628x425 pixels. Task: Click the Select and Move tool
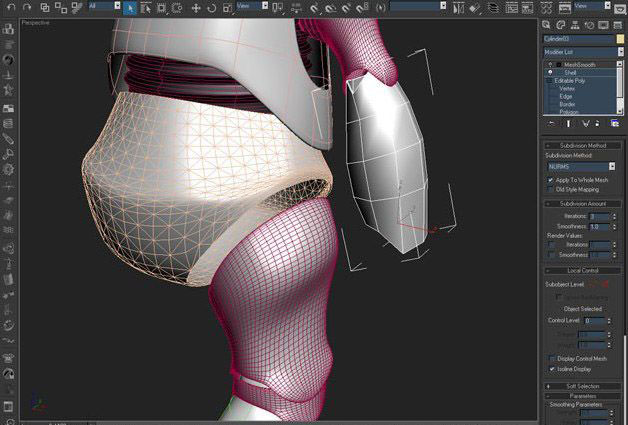pyautogui.click(x=194, y=6)
